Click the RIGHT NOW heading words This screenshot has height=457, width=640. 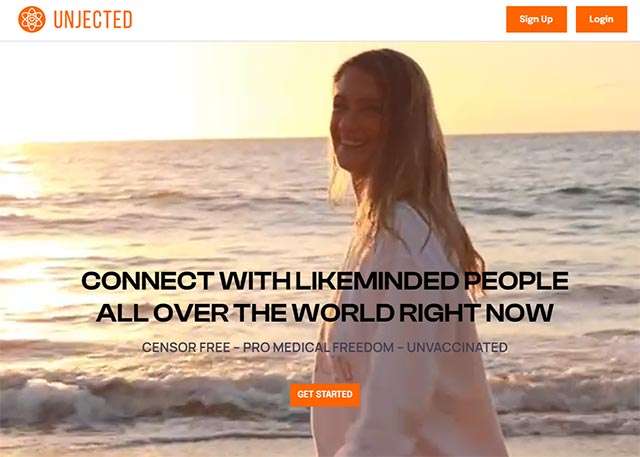click(476, 313)
